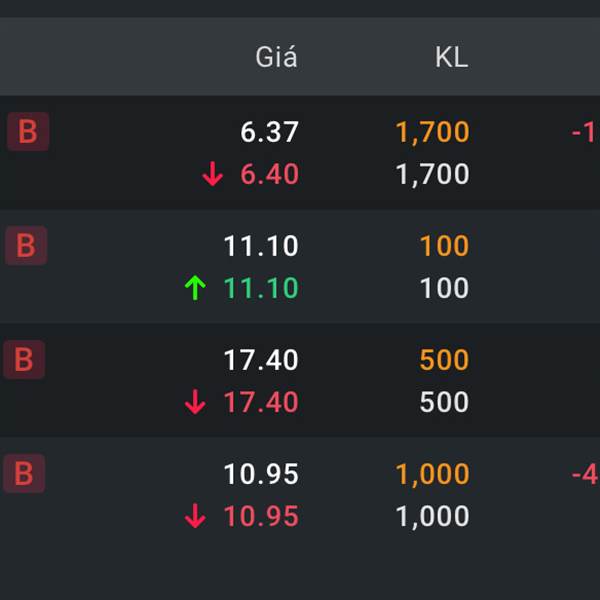
Task: Click the orange 100 volume value
Action: coord(444,245)
